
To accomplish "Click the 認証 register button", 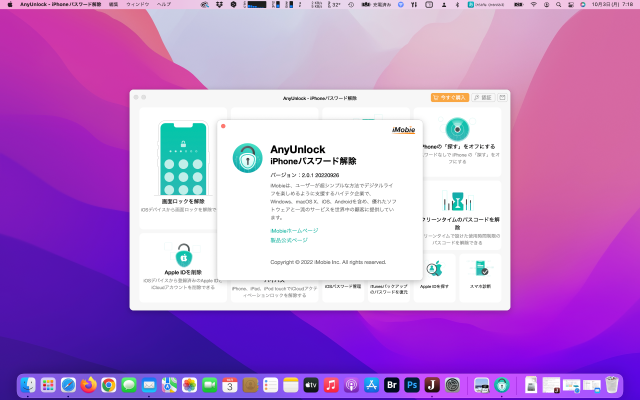I will [483, 98].
